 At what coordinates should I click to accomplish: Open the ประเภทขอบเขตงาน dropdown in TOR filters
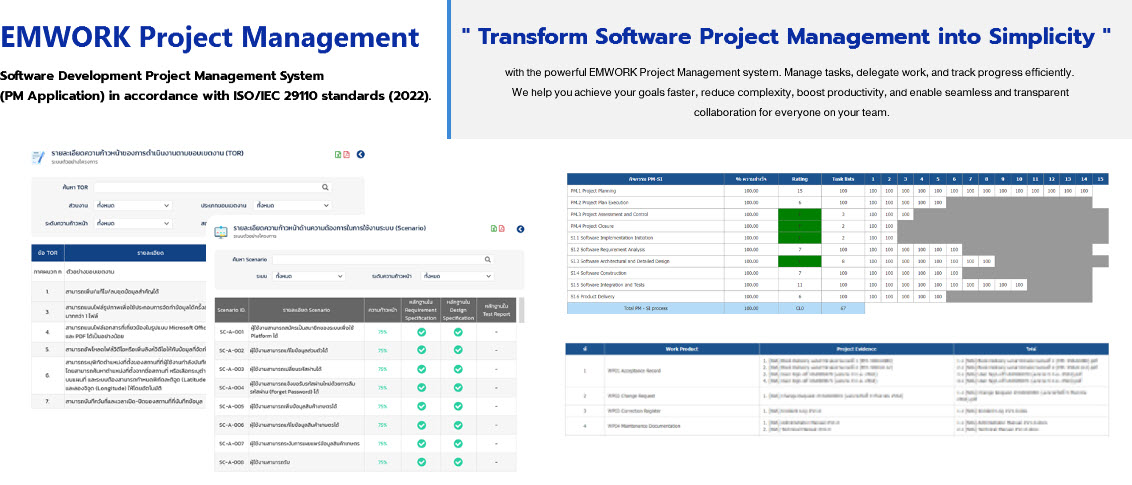point(292,205)
